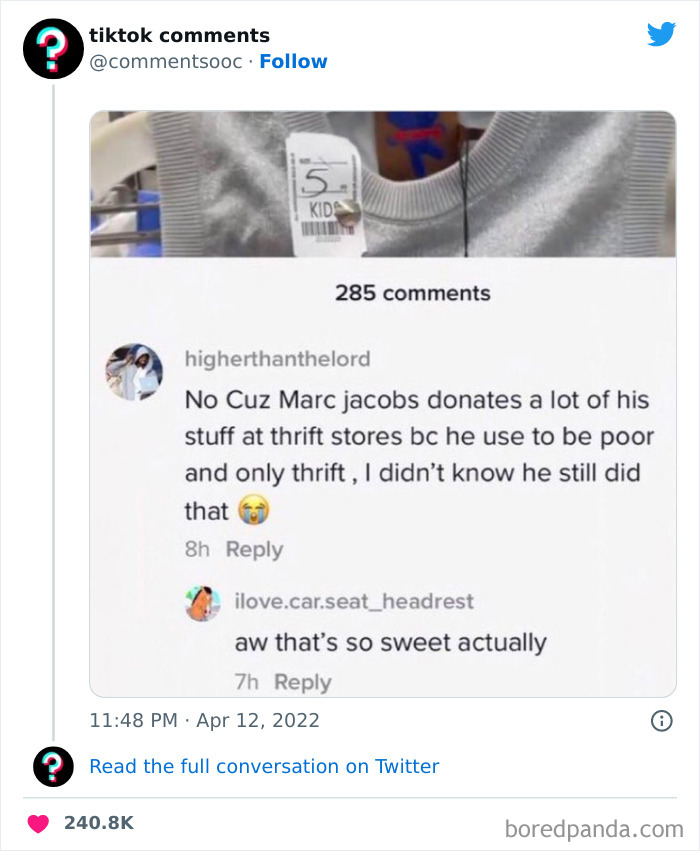
Task: Click the Twitter bird icon
Action: coord(661,34)
